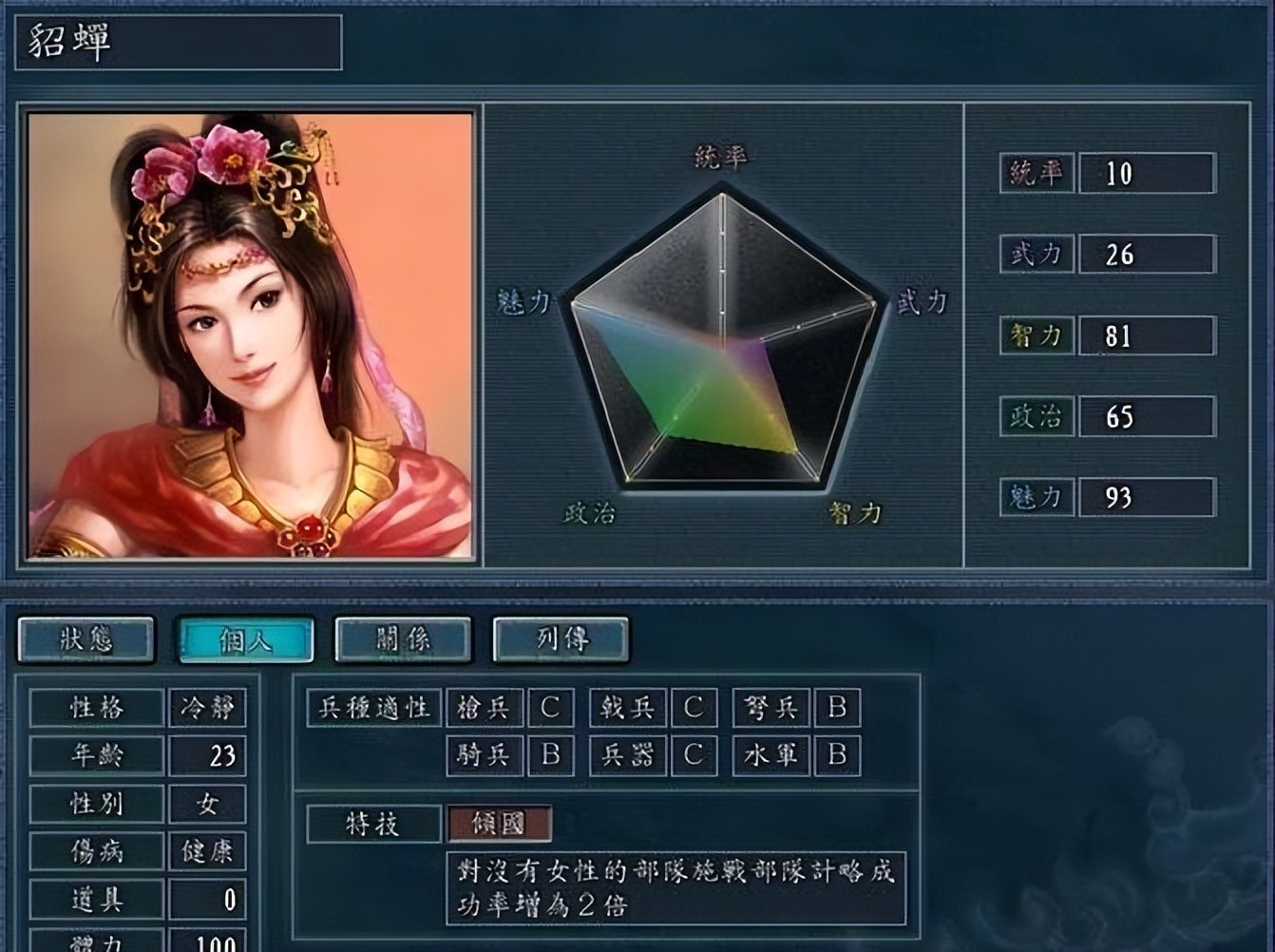Click the 戟兵 troop type label
This screenshot has width=1275, height=952.
628,708
